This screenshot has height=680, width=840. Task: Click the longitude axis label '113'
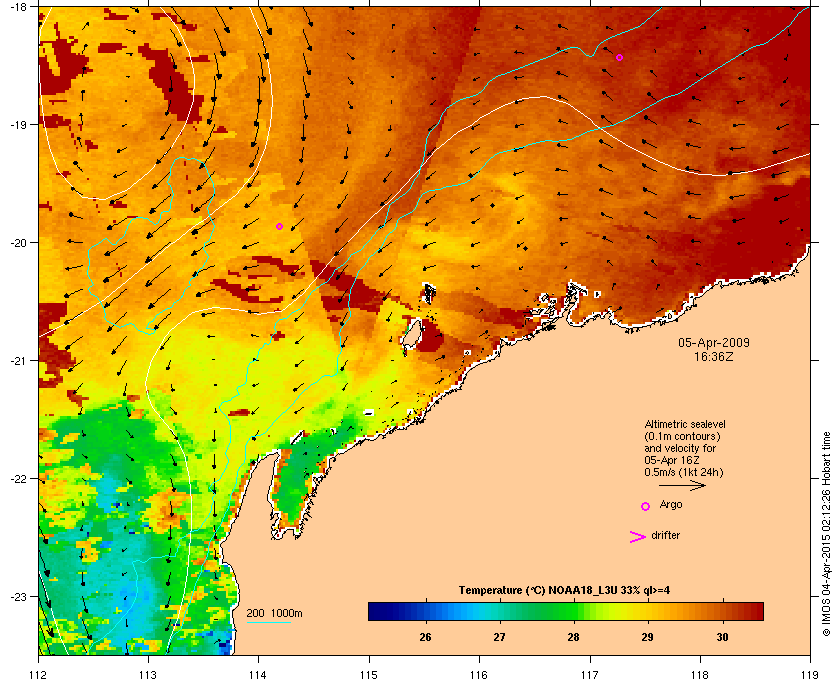pyautogui.click(x=148, y=674)
